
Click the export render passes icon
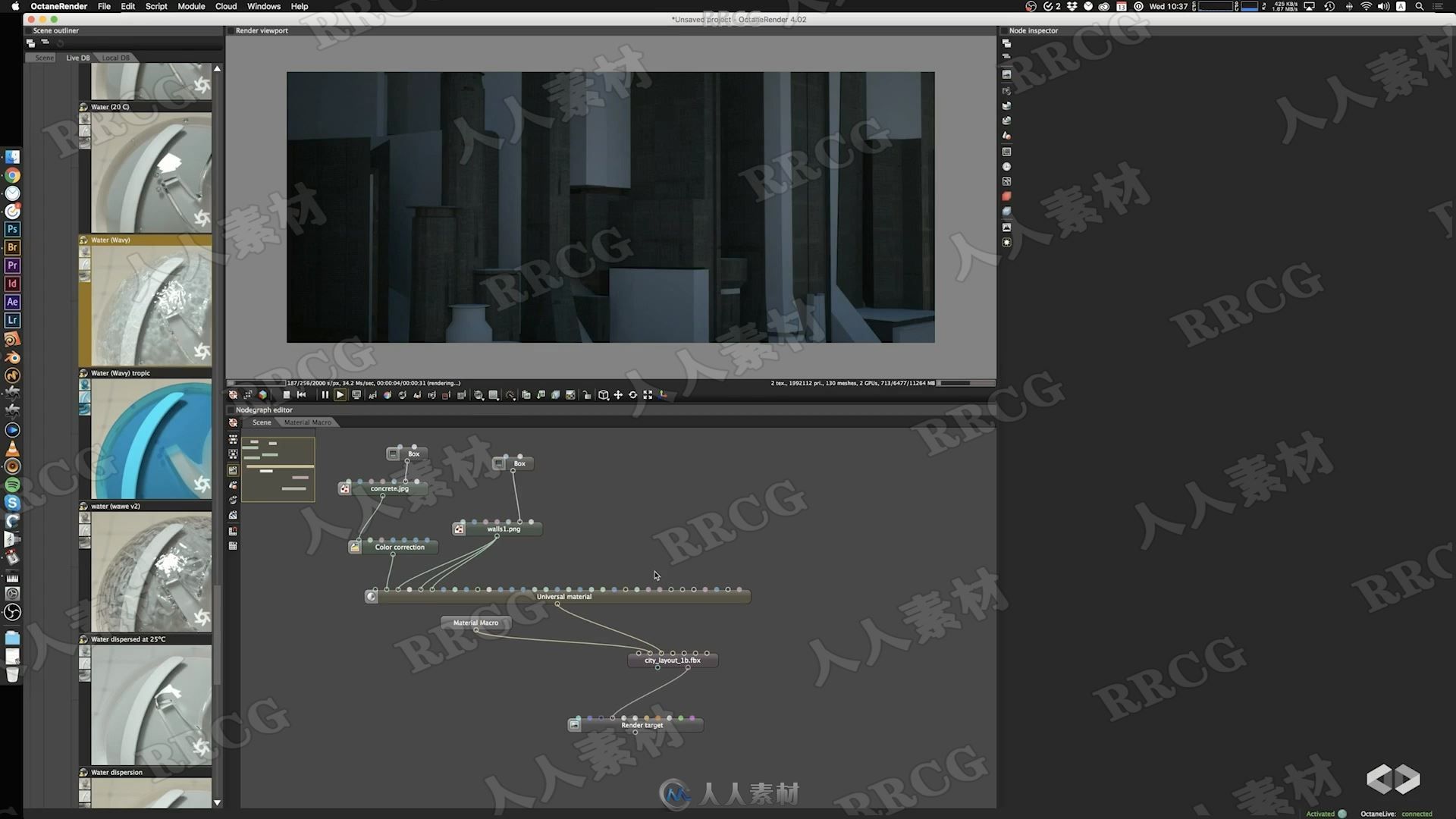[556, 394]
